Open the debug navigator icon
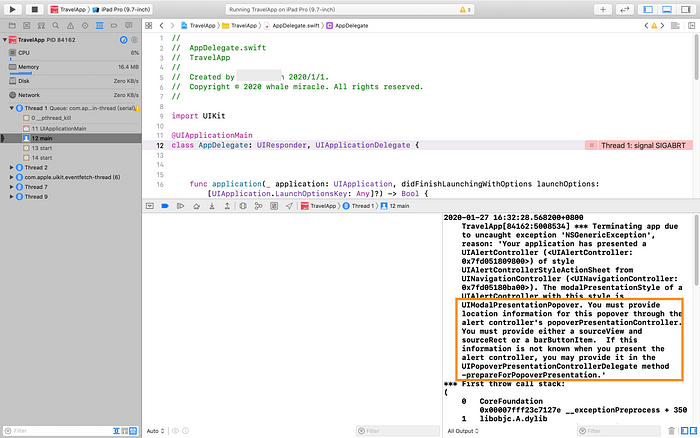The image size is (700, 438). click(100, 25)
